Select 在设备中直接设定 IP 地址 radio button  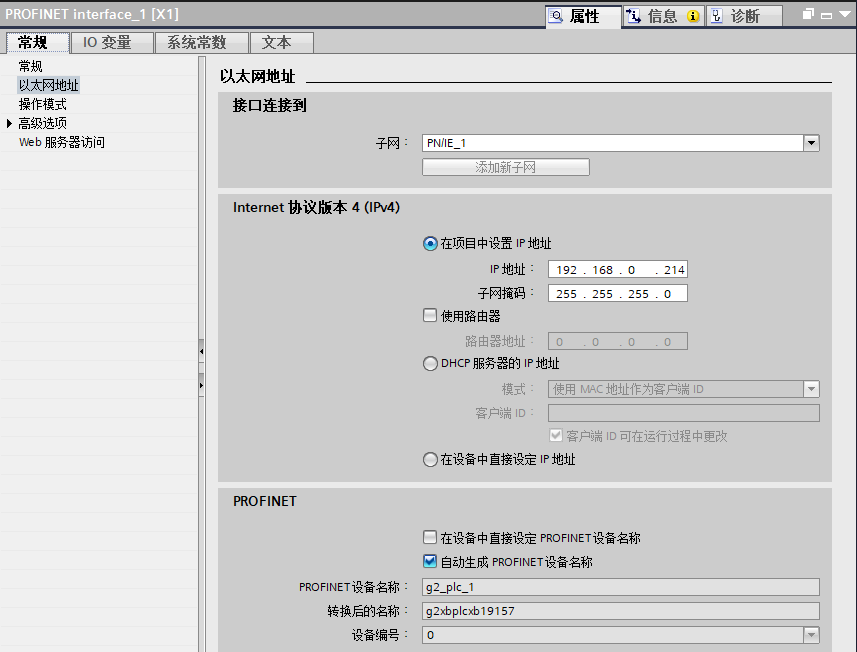430,460
